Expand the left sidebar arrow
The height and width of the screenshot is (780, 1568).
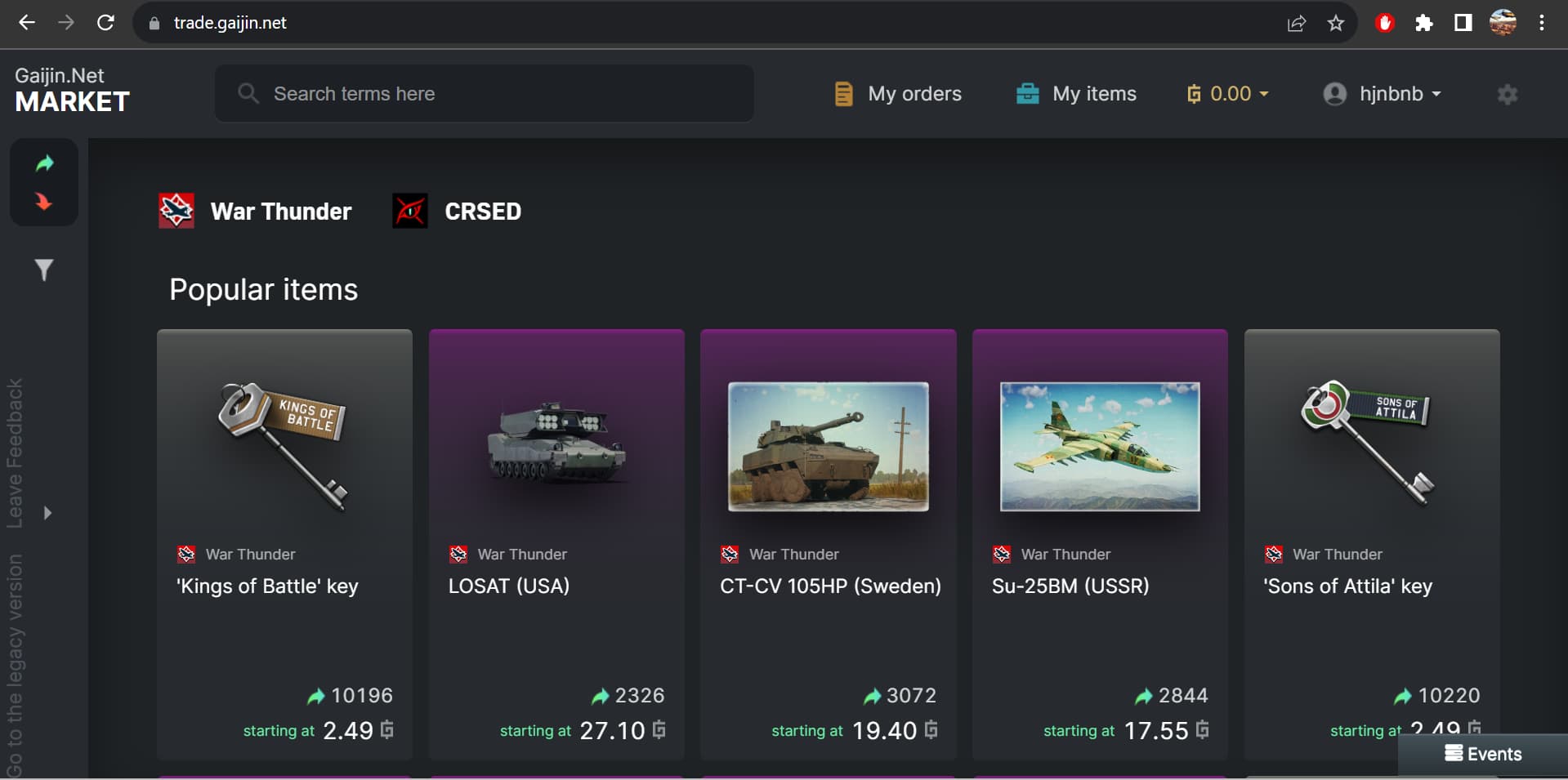[x=47, y=513]
